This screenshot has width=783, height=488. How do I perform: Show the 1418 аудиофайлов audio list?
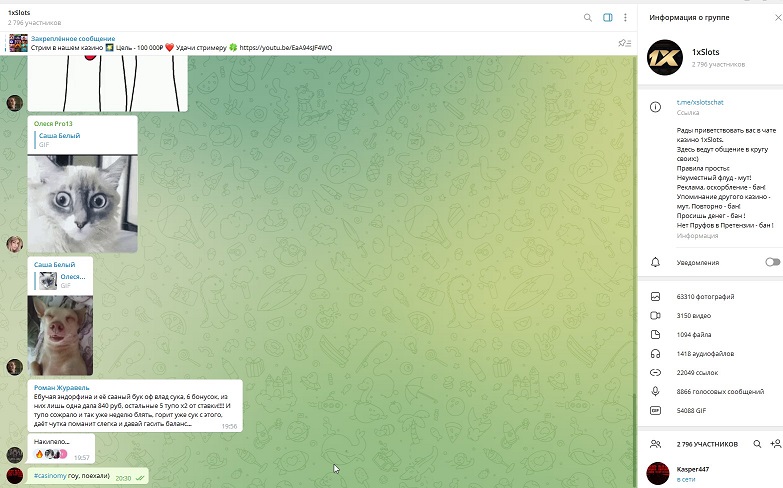tap(704, 353)
